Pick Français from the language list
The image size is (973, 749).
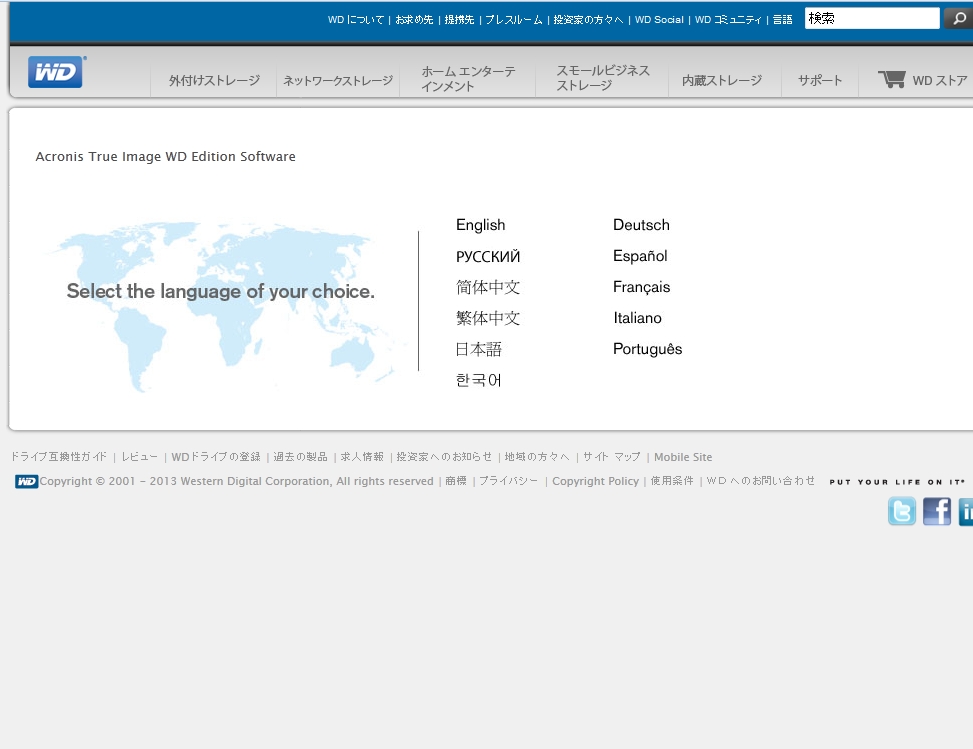(641, 287)
